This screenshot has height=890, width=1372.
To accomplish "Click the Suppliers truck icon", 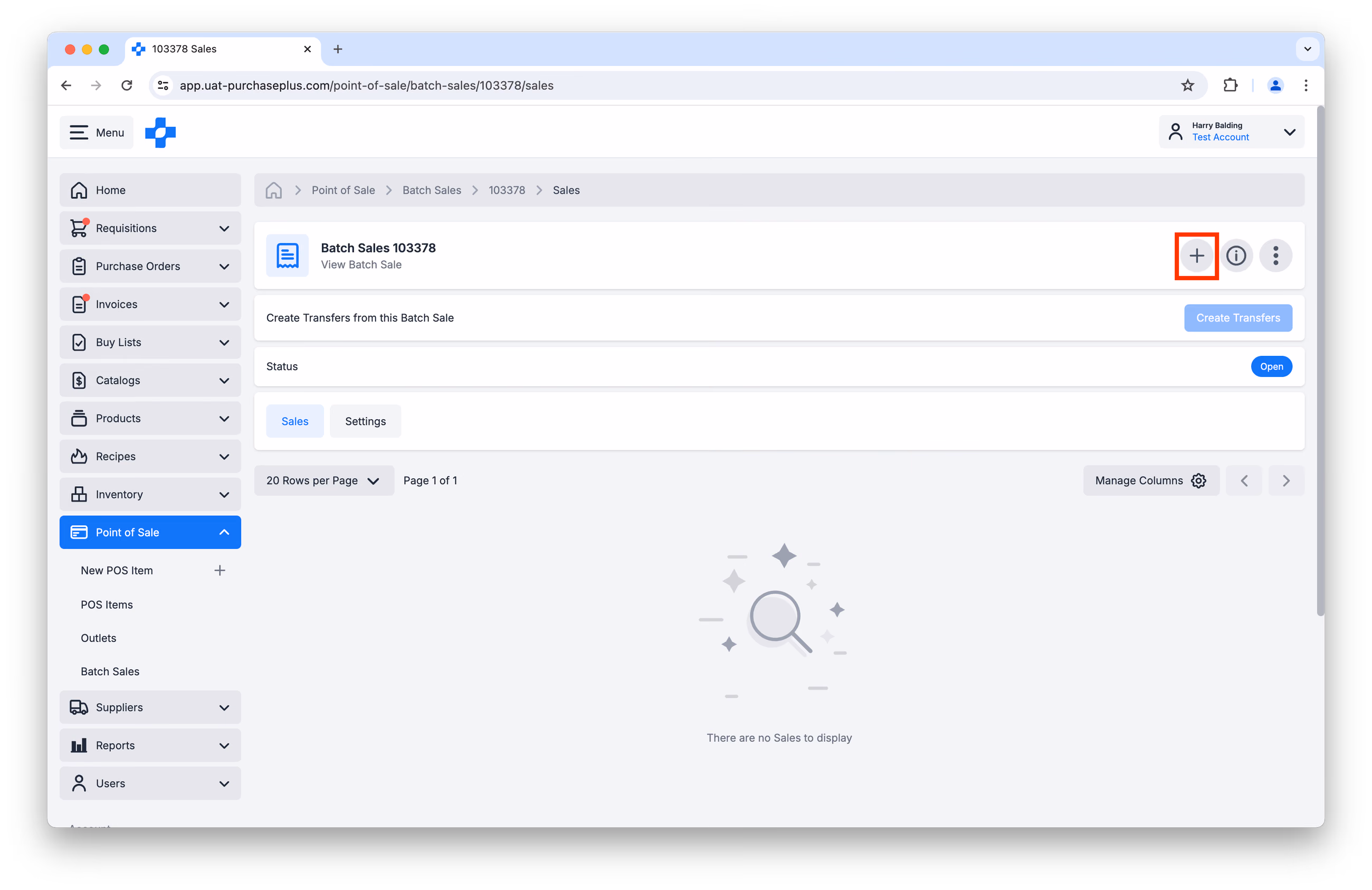I will coord(79,707).
